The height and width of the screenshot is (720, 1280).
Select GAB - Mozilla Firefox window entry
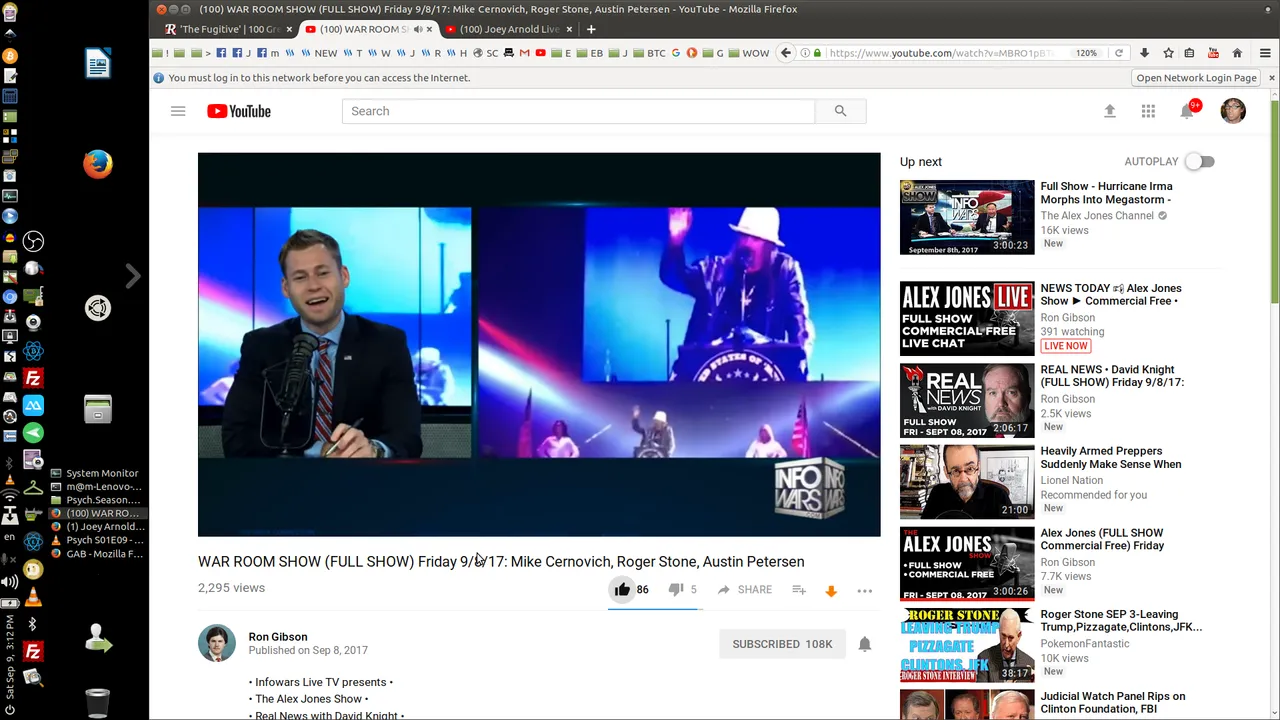coord(97,554)
